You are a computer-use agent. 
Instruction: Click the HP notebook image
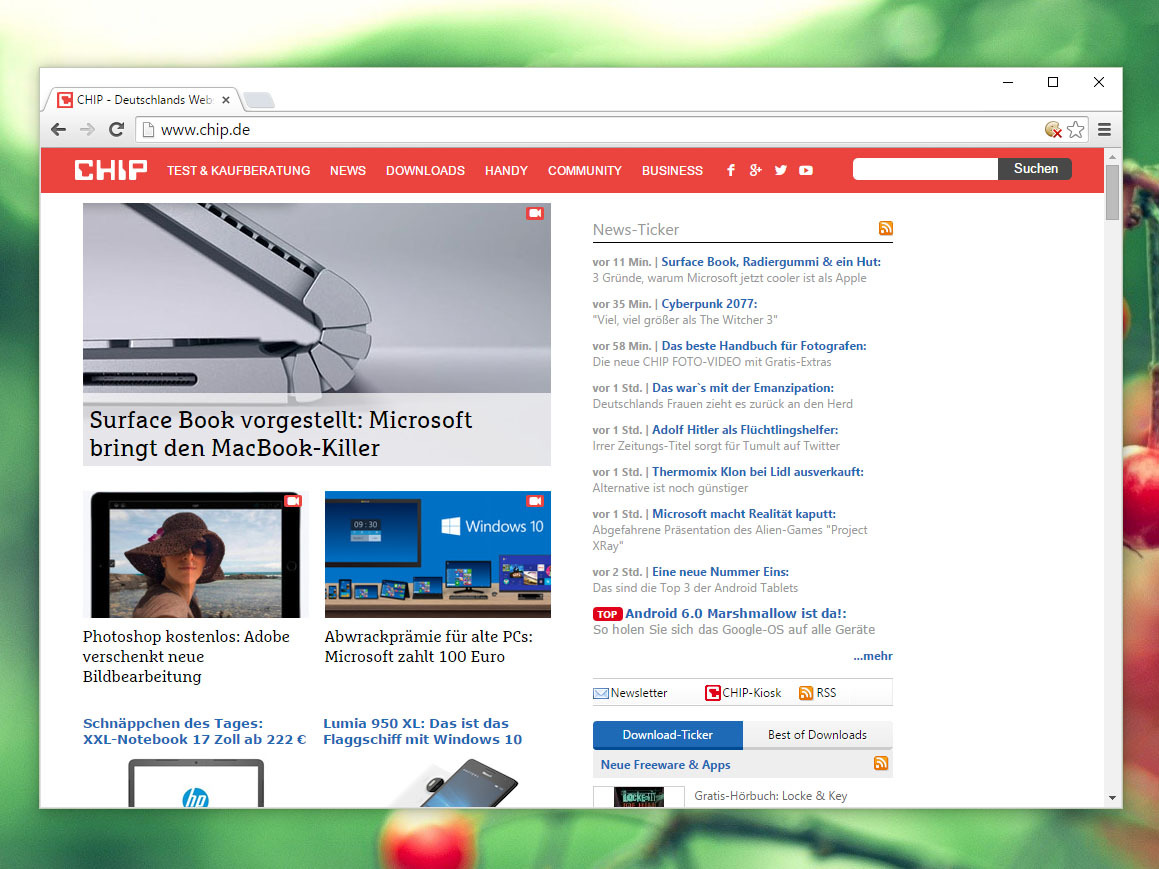[196, 783]
